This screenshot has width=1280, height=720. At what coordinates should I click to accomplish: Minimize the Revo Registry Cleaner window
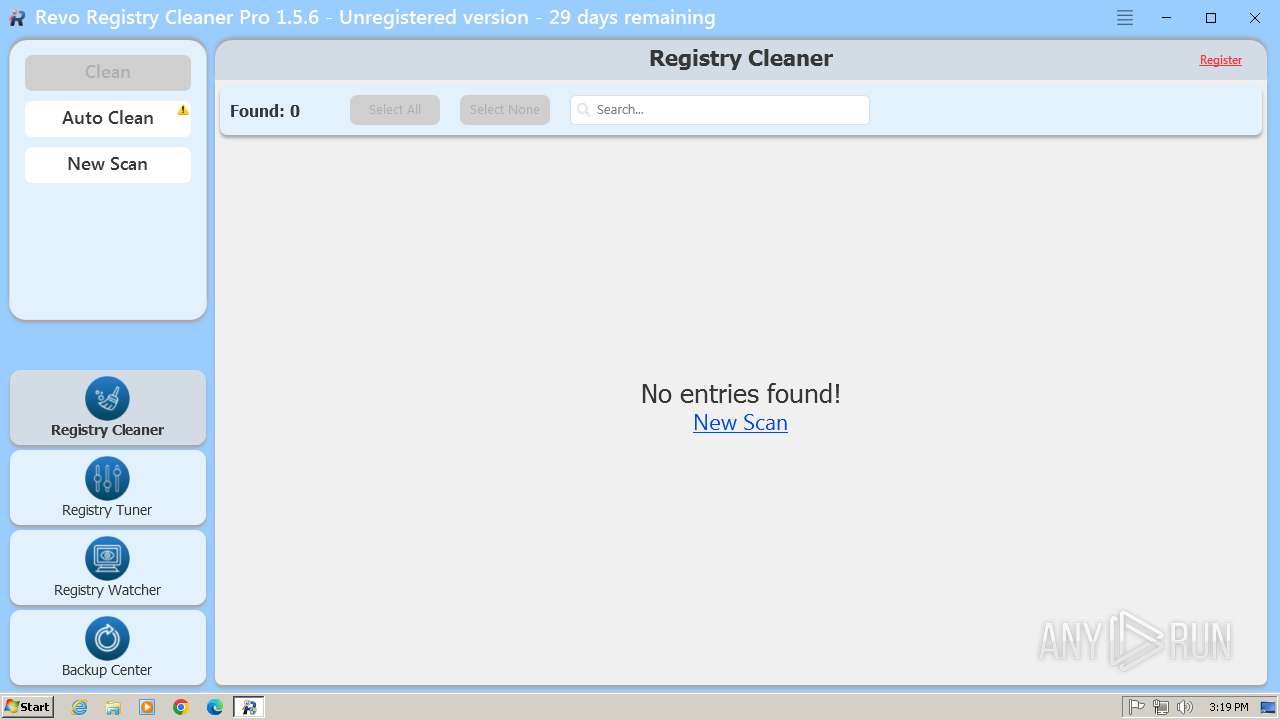(x=1167, y=18)
